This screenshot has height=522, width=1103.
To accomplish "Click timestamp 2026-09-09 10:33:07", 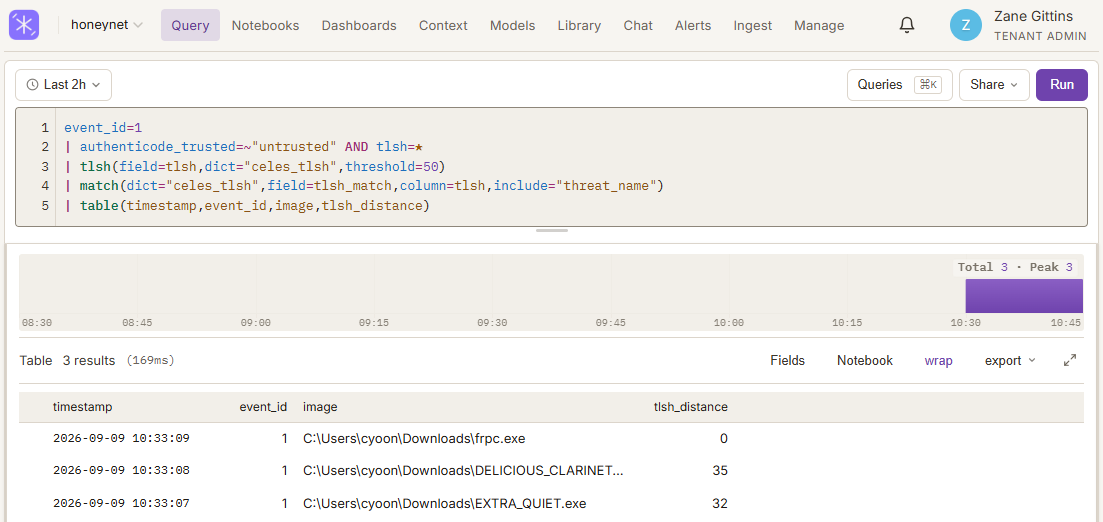I will click(x=121, y=503).
